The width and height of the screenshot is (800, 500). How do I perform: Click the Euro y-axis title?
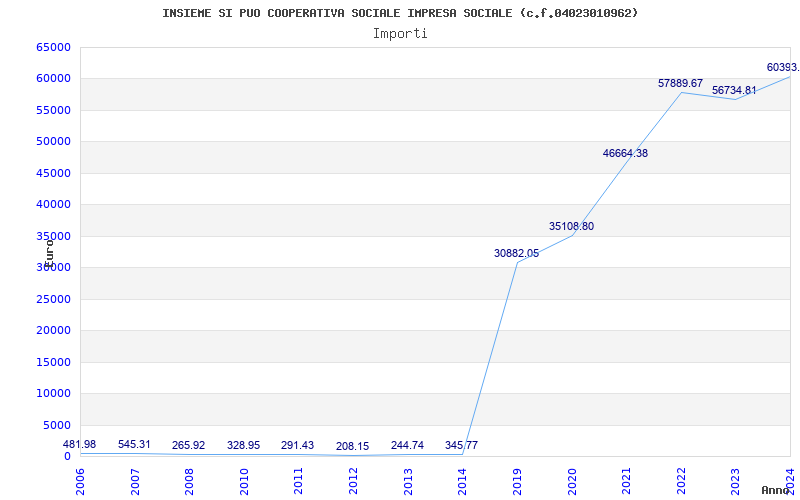pos(48,254)
